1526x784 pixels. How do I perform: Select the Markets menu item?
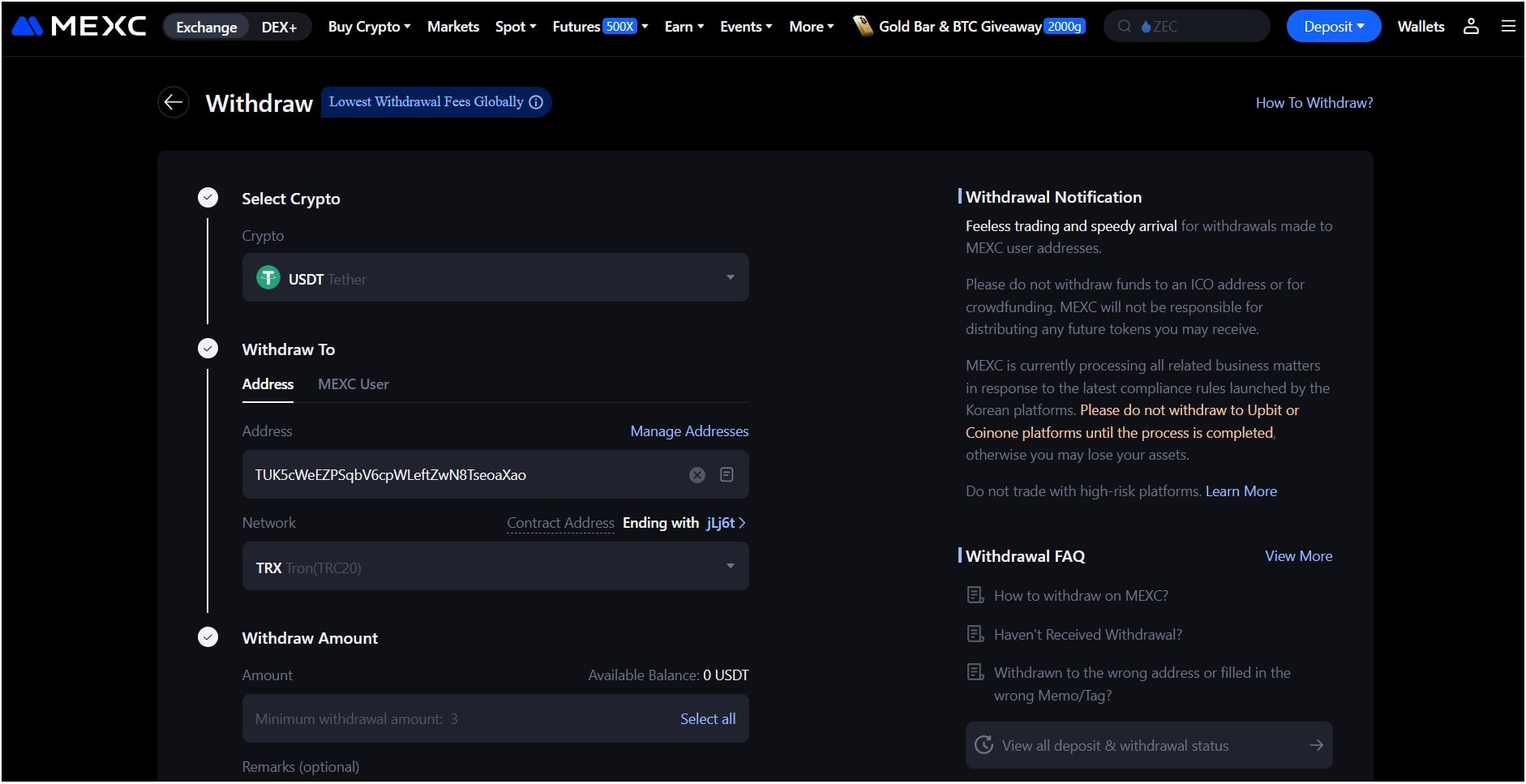(x=452, y=26)
